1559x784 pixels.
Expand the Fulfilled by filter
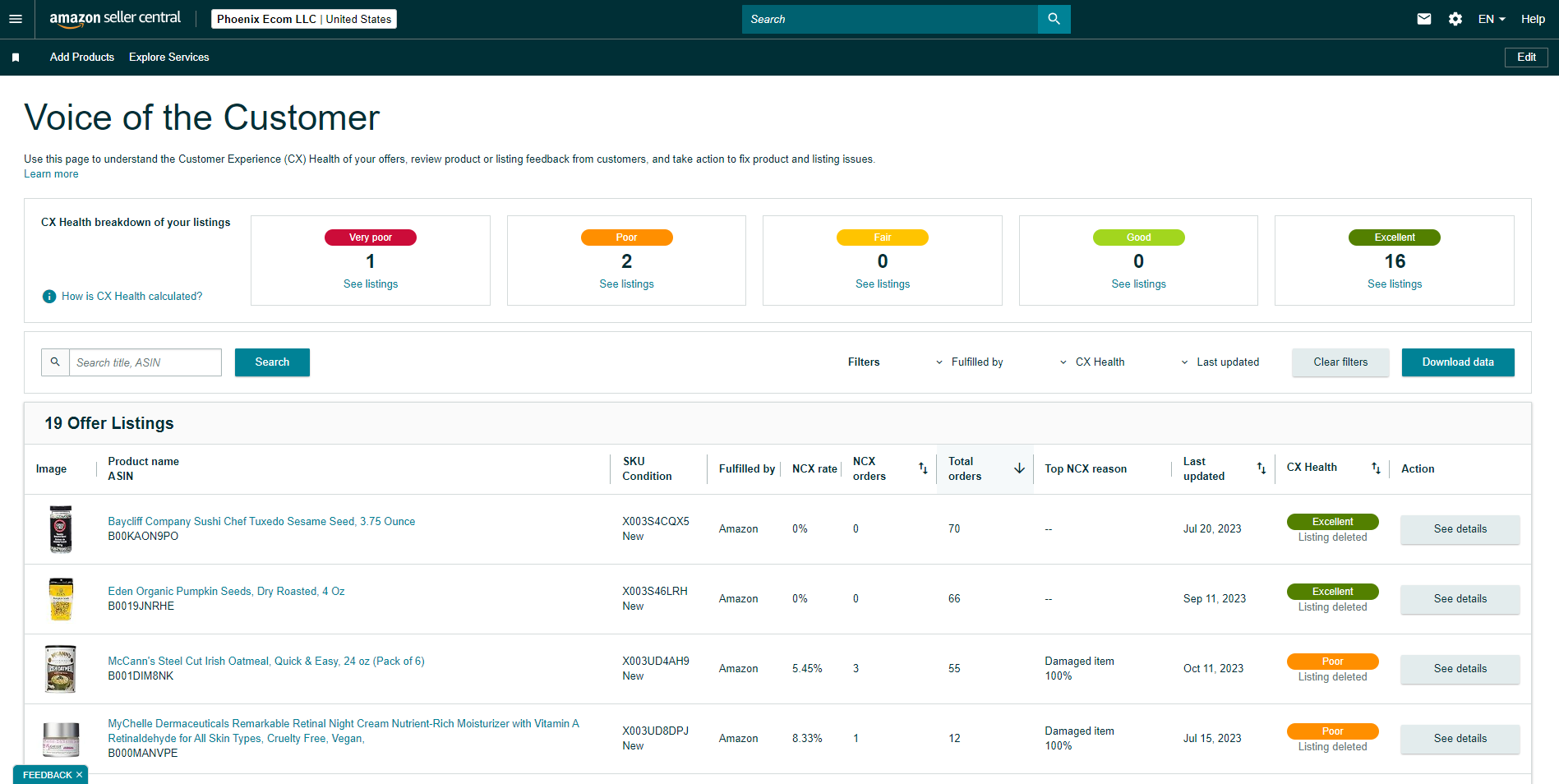970,362
